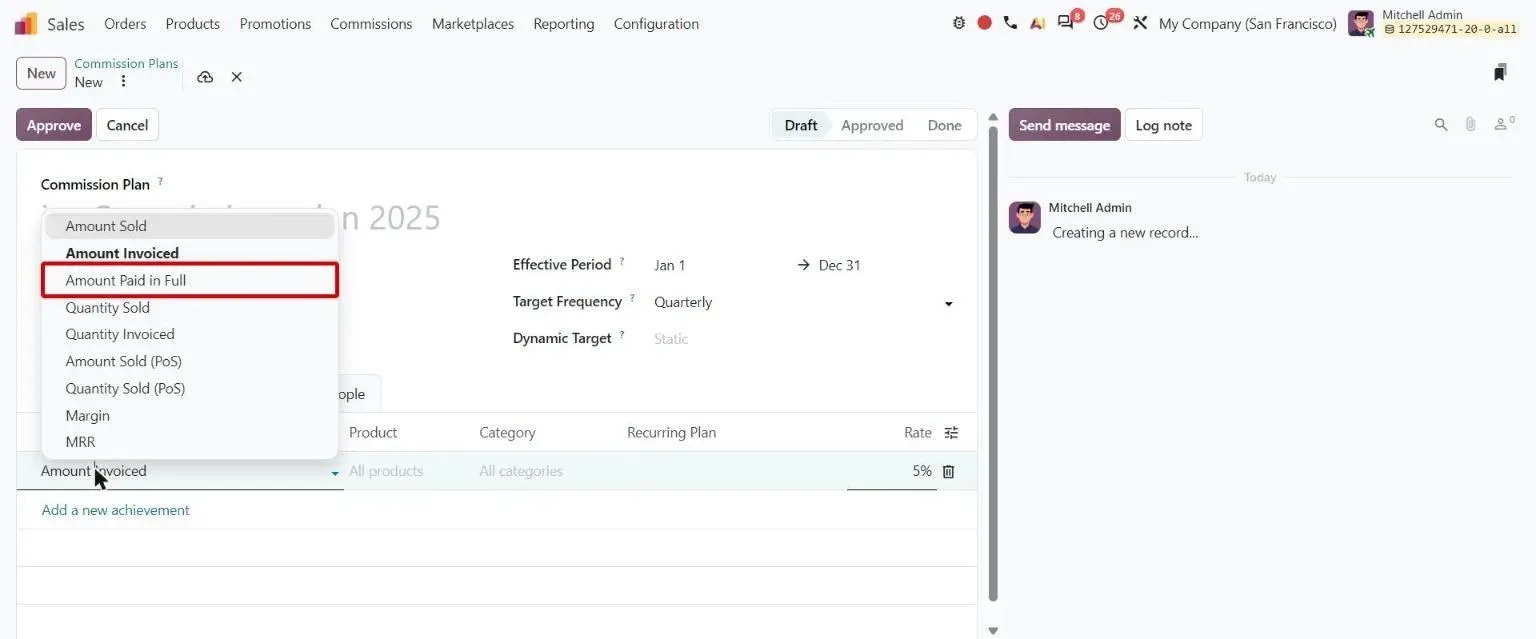Viewport: 1536px width, 639px height.
Task: Click the All categories cell
Action: click(547, 471)
